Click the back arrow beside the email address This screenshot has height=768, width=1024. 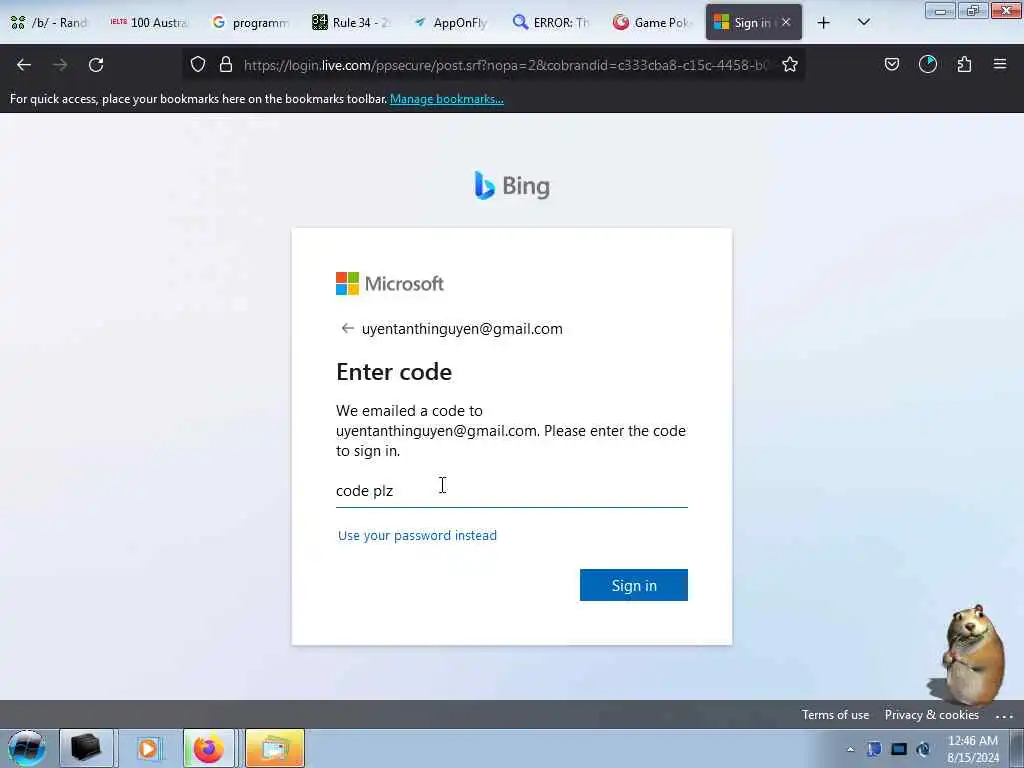tap(347, 328)
